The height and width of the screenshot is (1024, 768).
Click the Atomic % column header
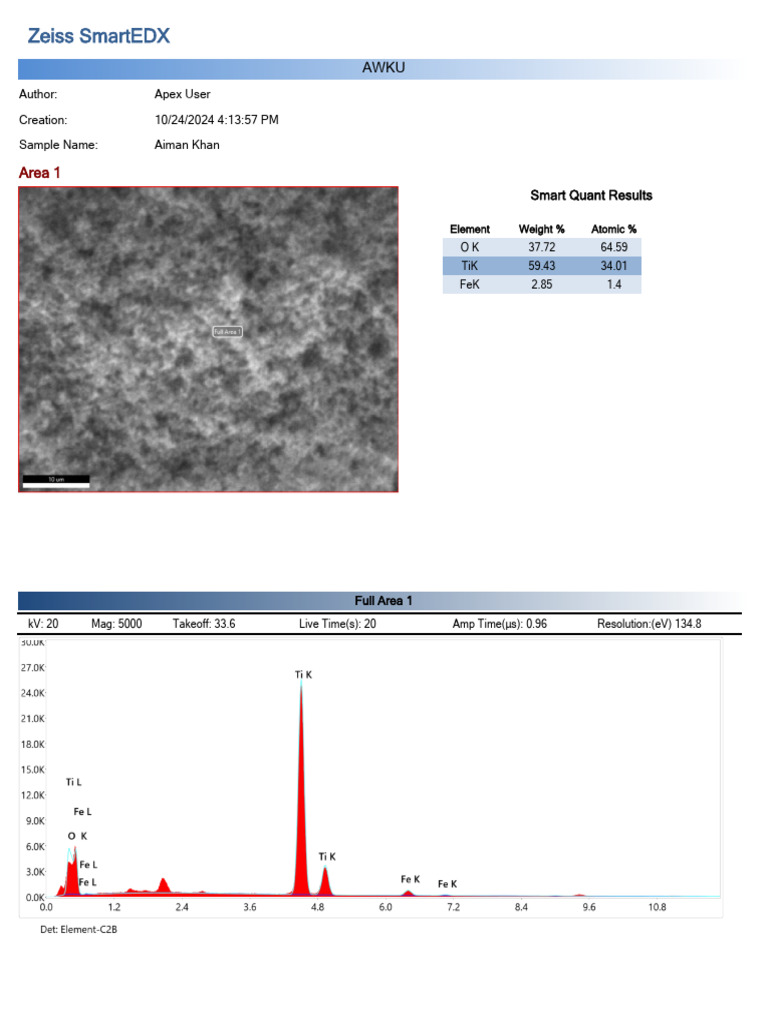[613, 229]
